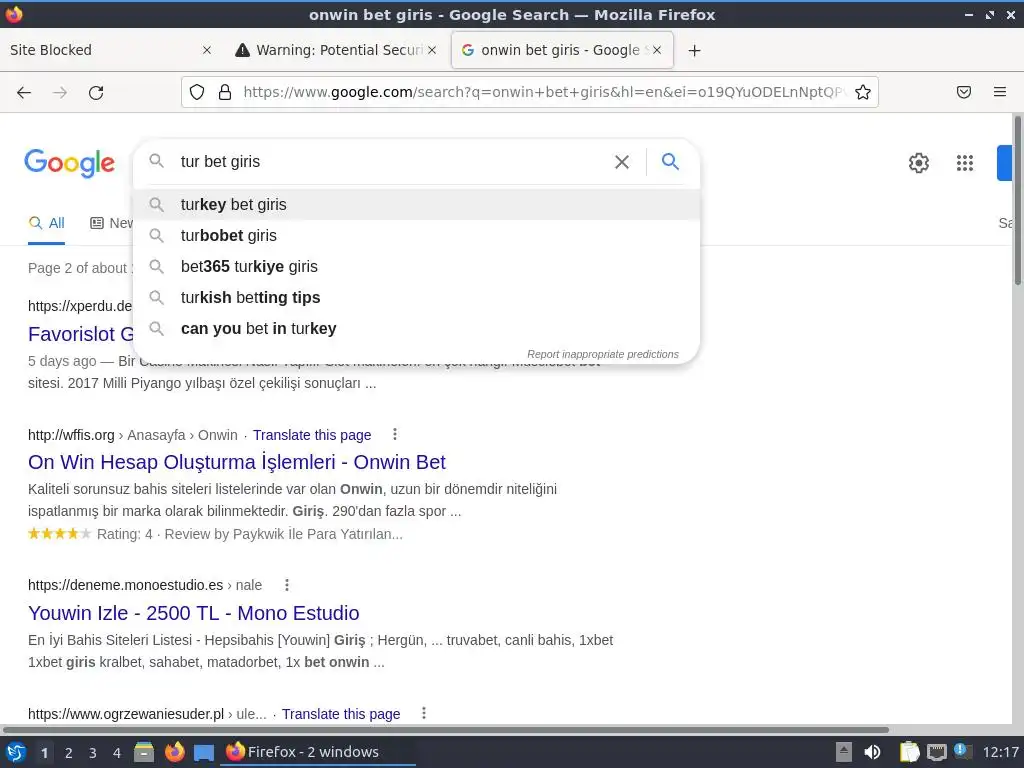The image size is (1024, 768).
Task: Open 'Youwin Izle - 2500 TL' result
Action: (193, 613)
